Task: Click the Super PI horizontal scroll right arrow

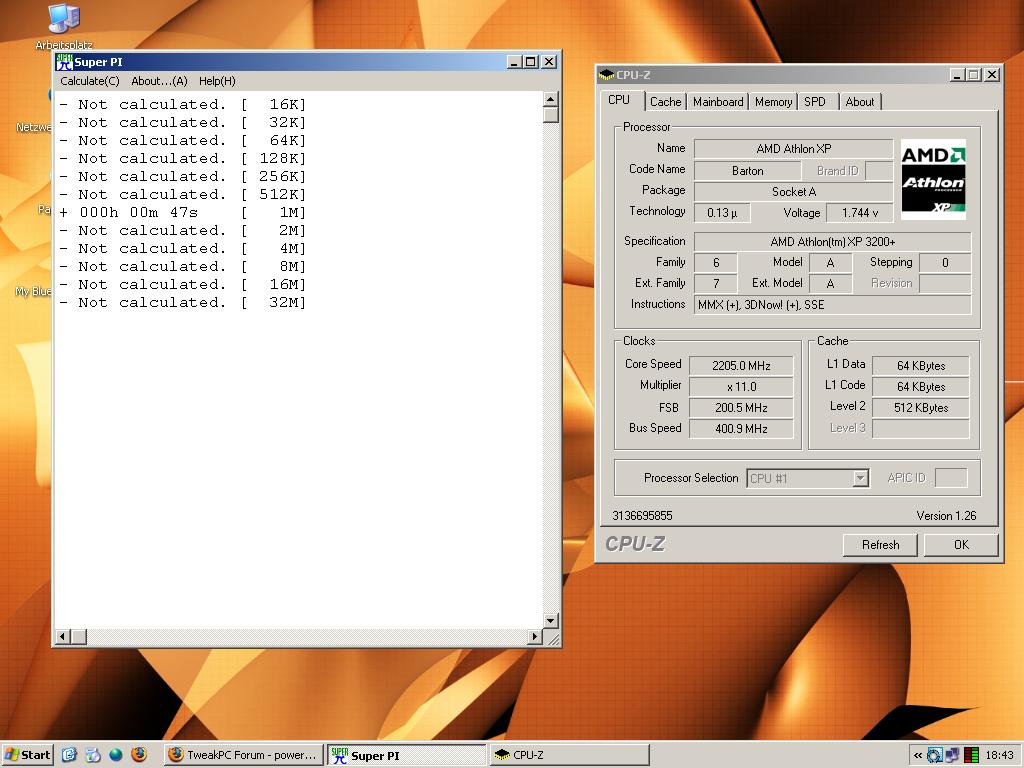Action: [x=535, y=636]
